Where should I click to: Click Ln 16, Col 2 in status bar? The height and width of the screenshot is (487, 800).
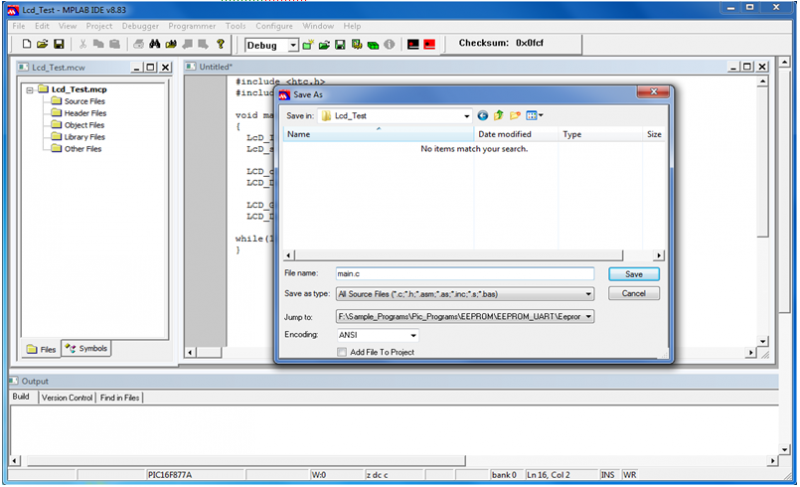click(x=548, y=475)
